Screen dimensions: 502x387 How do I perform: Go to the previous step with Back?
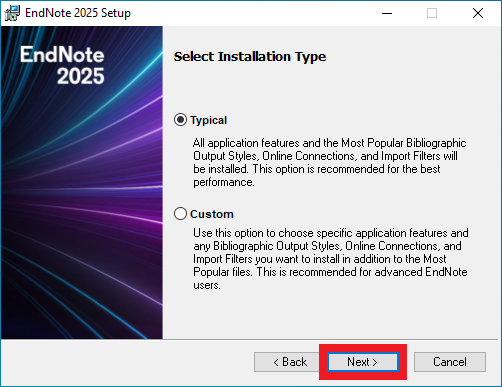289,362
